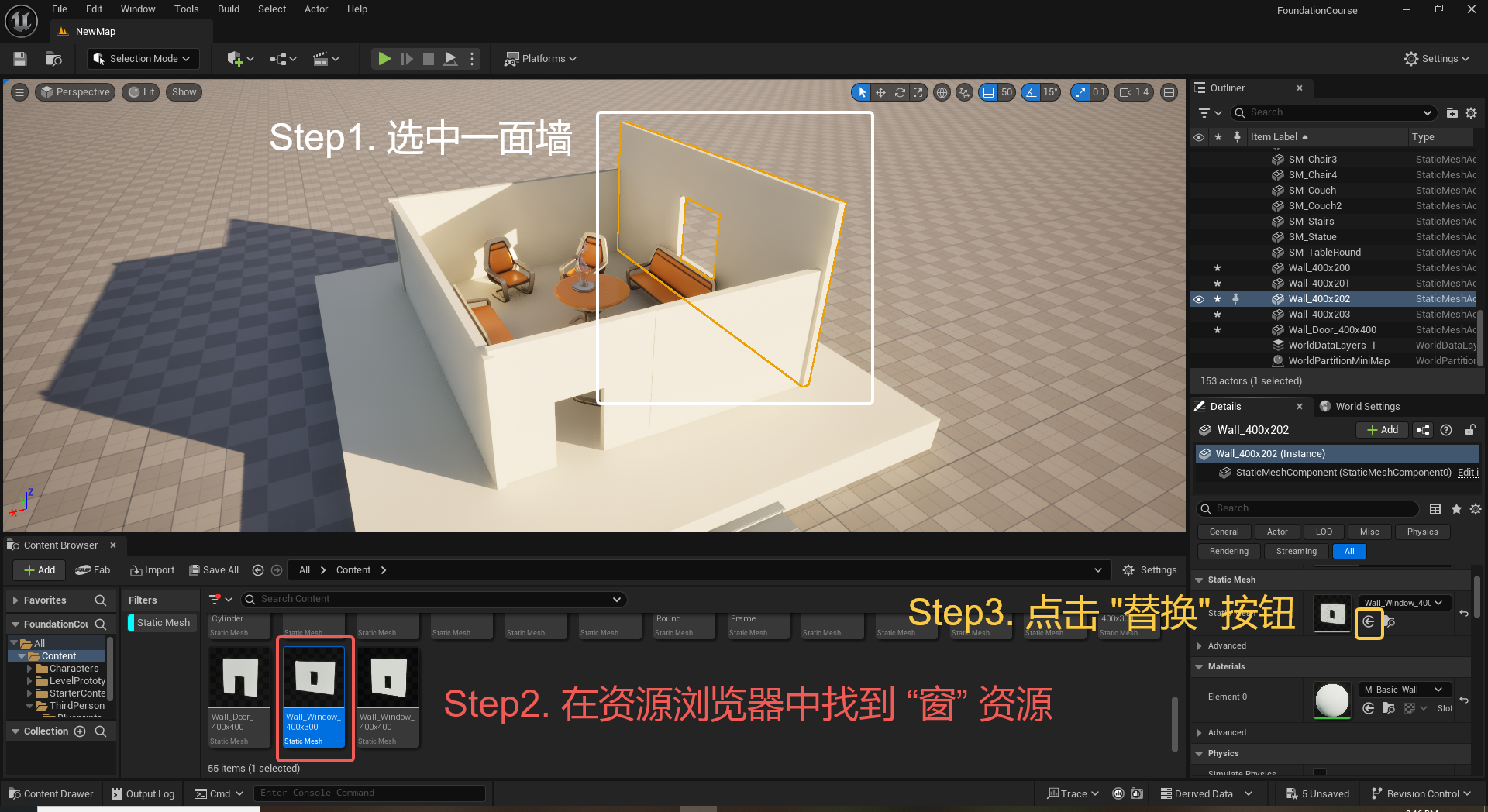This screenshot has height=812, width=1488.
Task: Toggle the star marker of the Wall_Door_400x400 row
Action: (x=1218, y=330)
